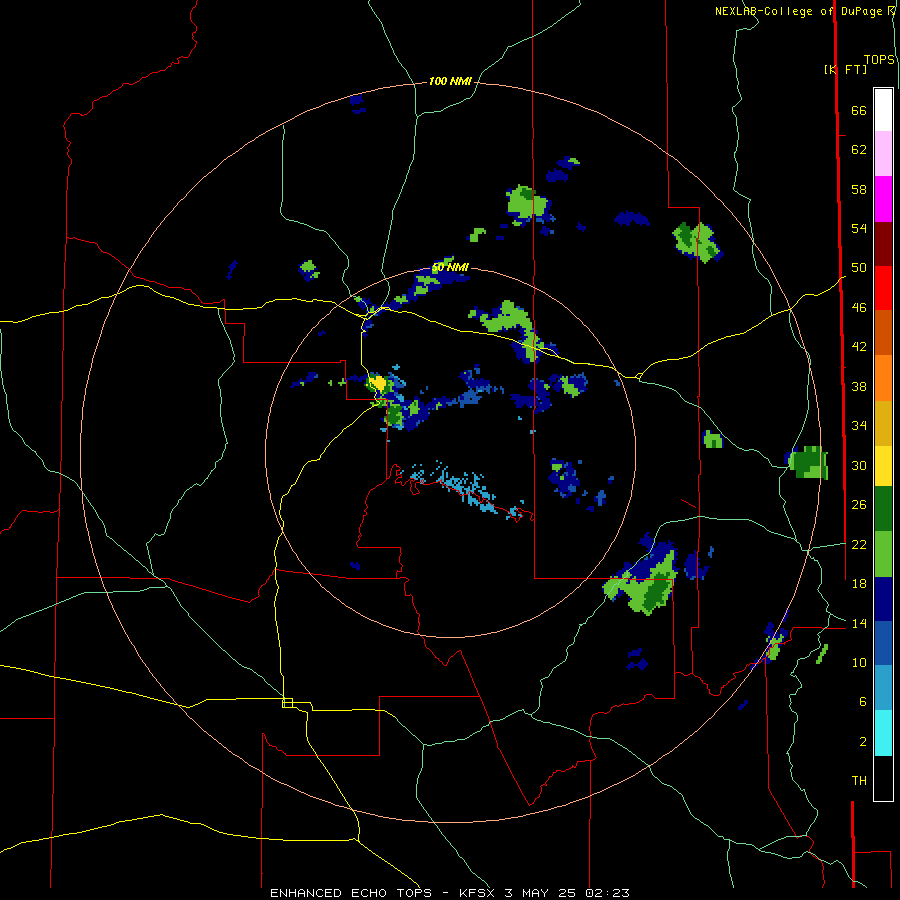Click the K FT units label
900x900 pixels.
pos(845,69)
